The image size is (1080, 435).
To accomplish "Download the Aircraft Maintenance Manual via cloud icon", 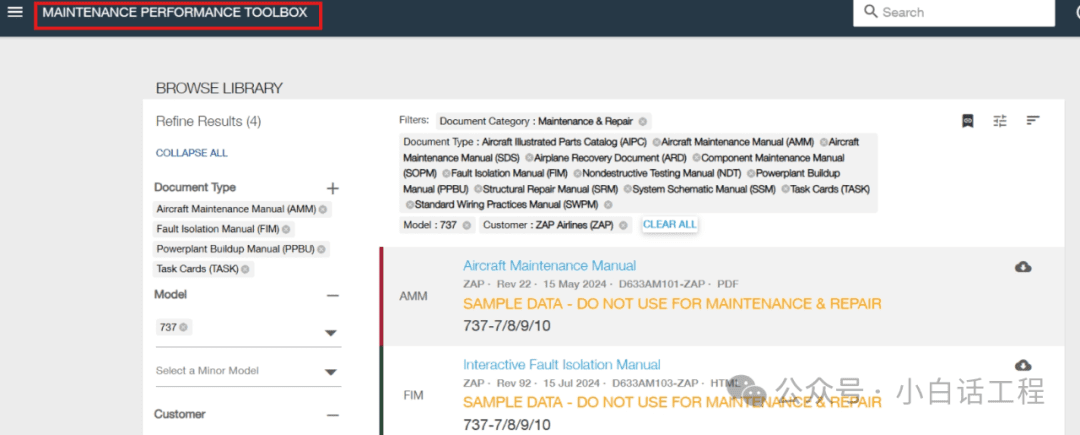I will coord(1023,267).
